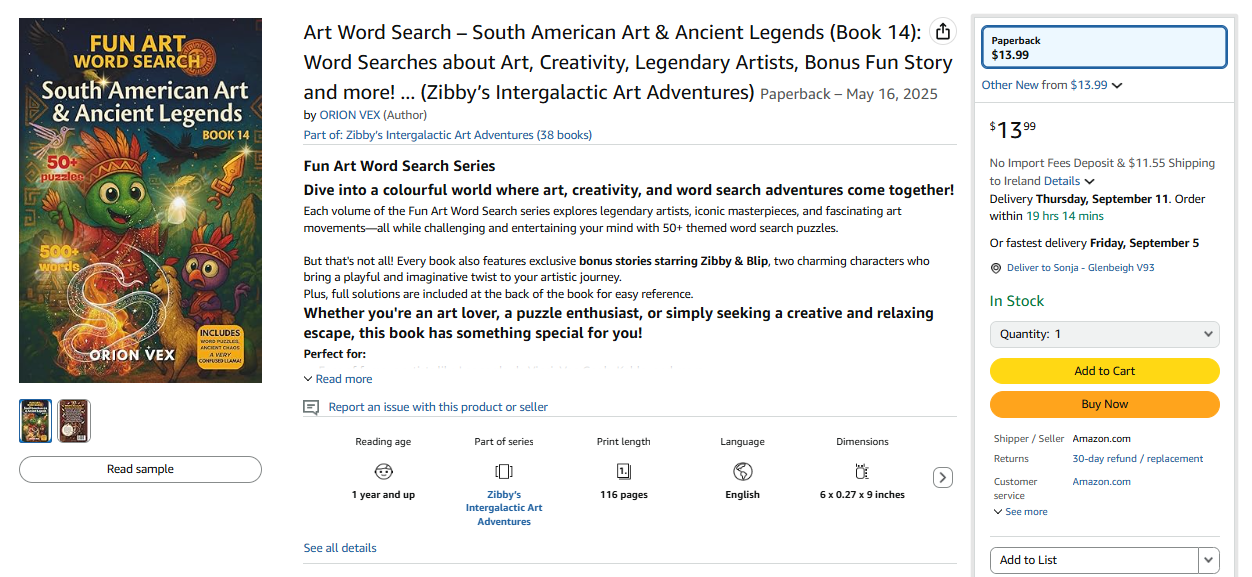Click the Add to Cart button
The image size is (1252, 577).
click(1104, 371)
